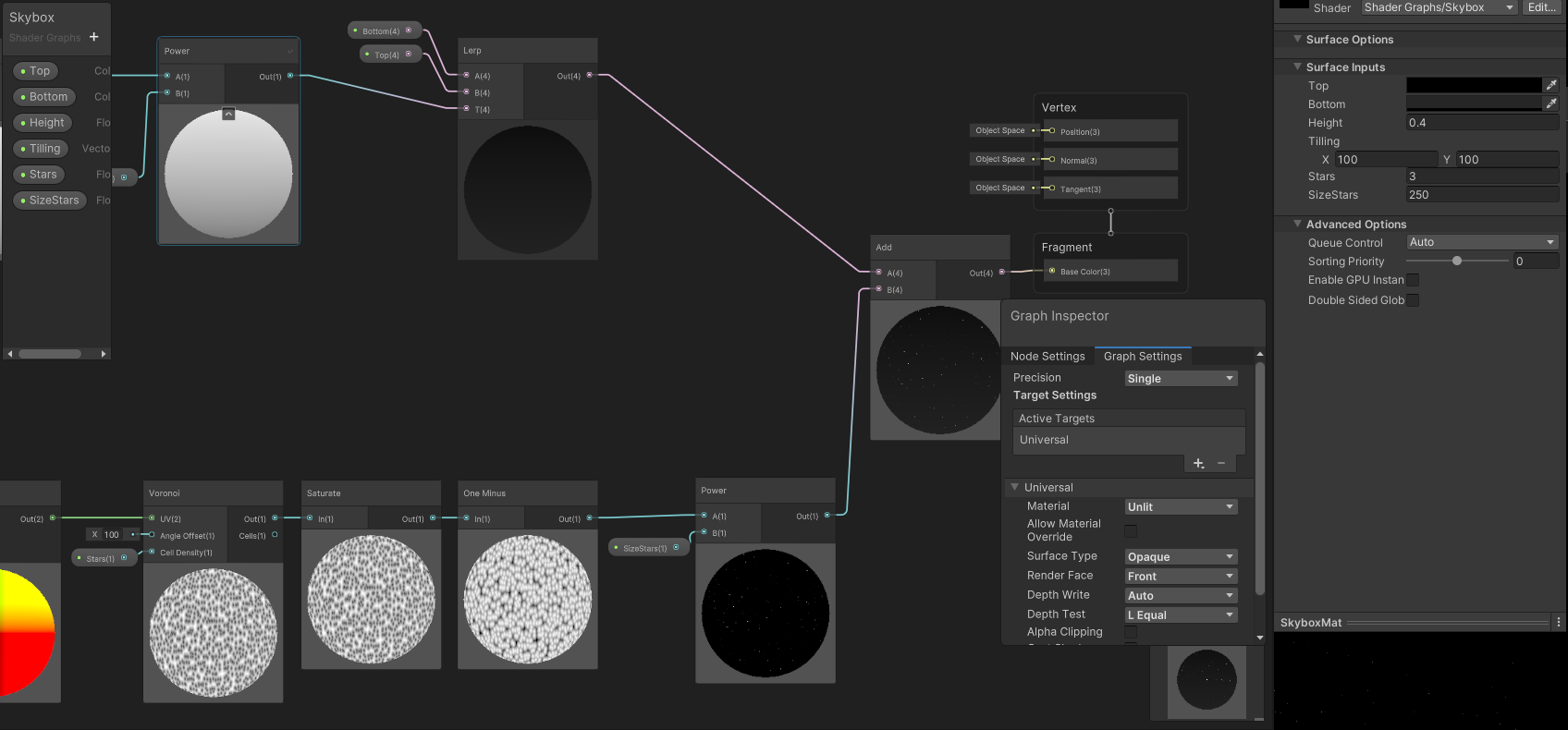Click the Bottom(4) property node
1568x730 pixels.
(385, 30)
